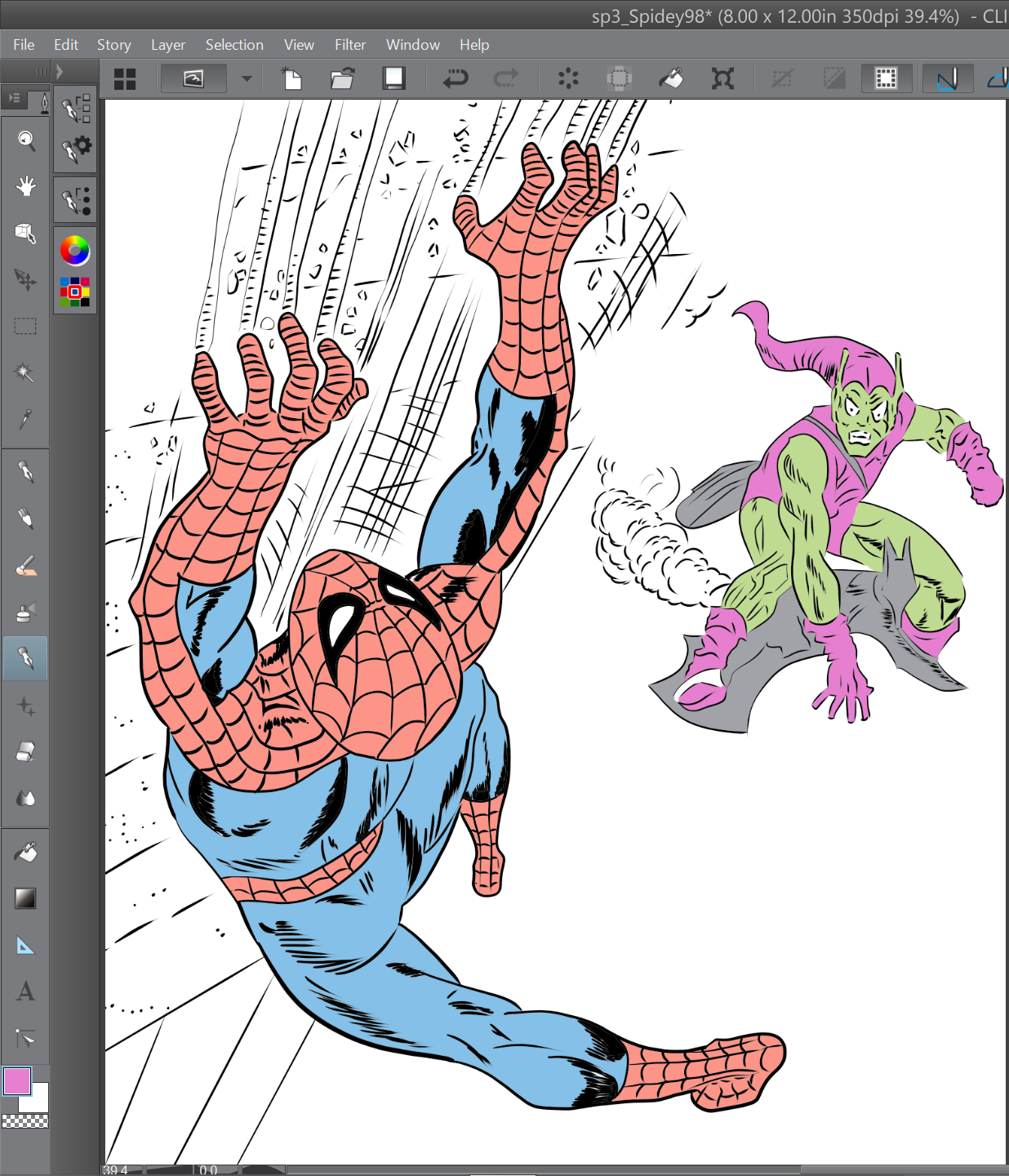The image size is (1009, 1176).
Task: Toggle Snap to Ruler
Action: (947, 78)
